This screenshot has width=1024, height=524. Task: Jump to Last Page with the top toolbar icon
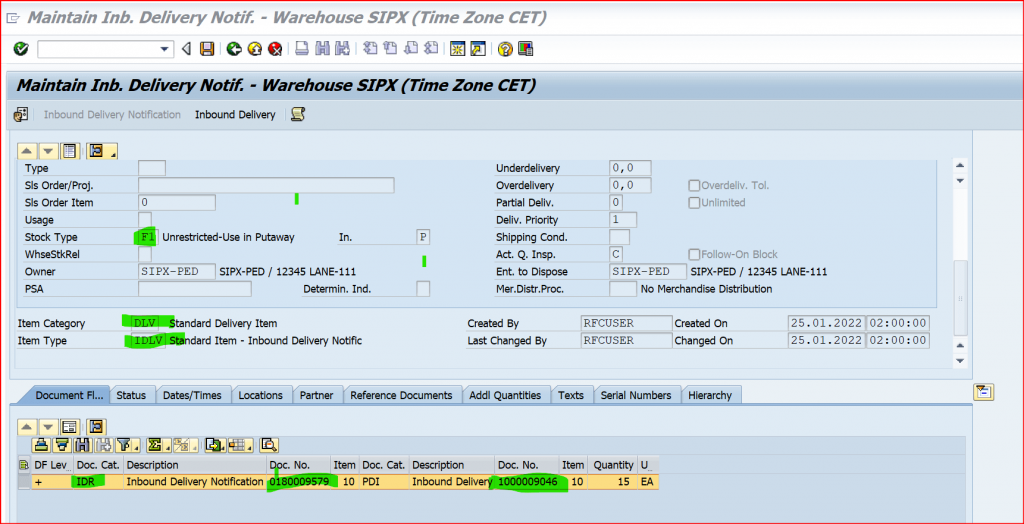(431, 49)
